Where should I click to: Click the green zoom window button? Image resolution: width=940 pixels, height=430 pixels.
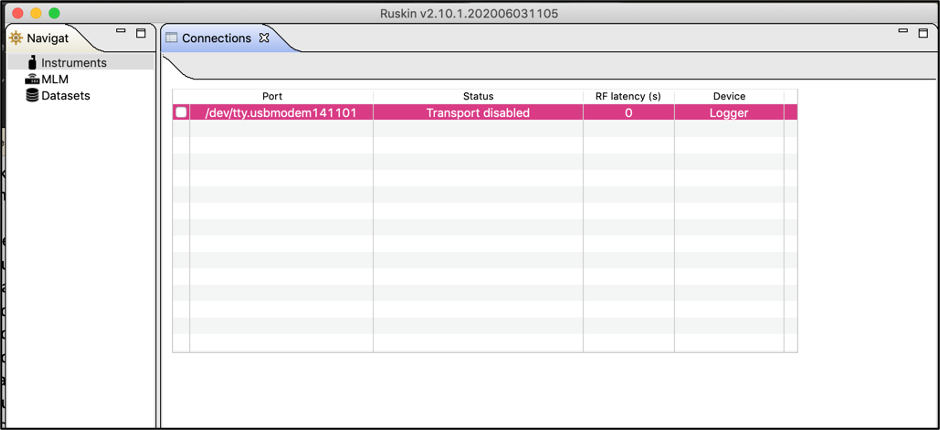pyautogui.click(x=54, y=13)
